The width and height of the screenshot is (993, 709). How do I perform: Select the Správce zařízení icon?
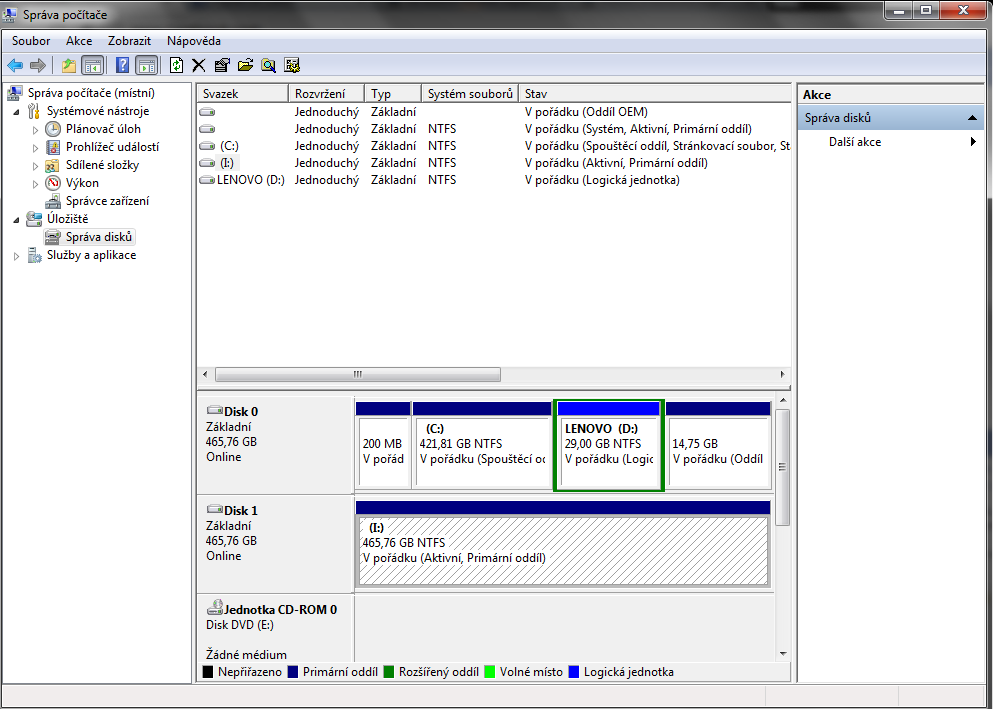pos(53,201)
